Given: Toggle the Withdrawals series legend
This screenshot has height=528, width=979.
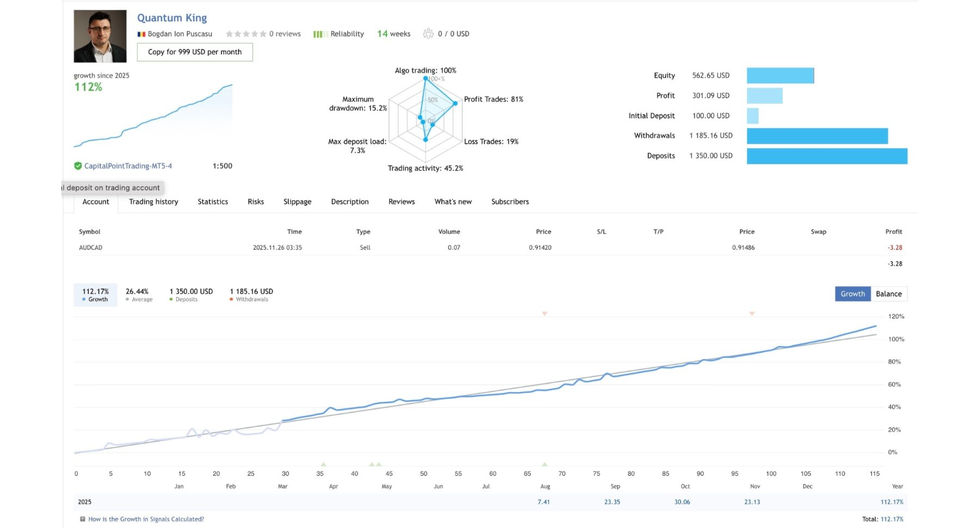Looking at the screenshot, I should [250, 295].
